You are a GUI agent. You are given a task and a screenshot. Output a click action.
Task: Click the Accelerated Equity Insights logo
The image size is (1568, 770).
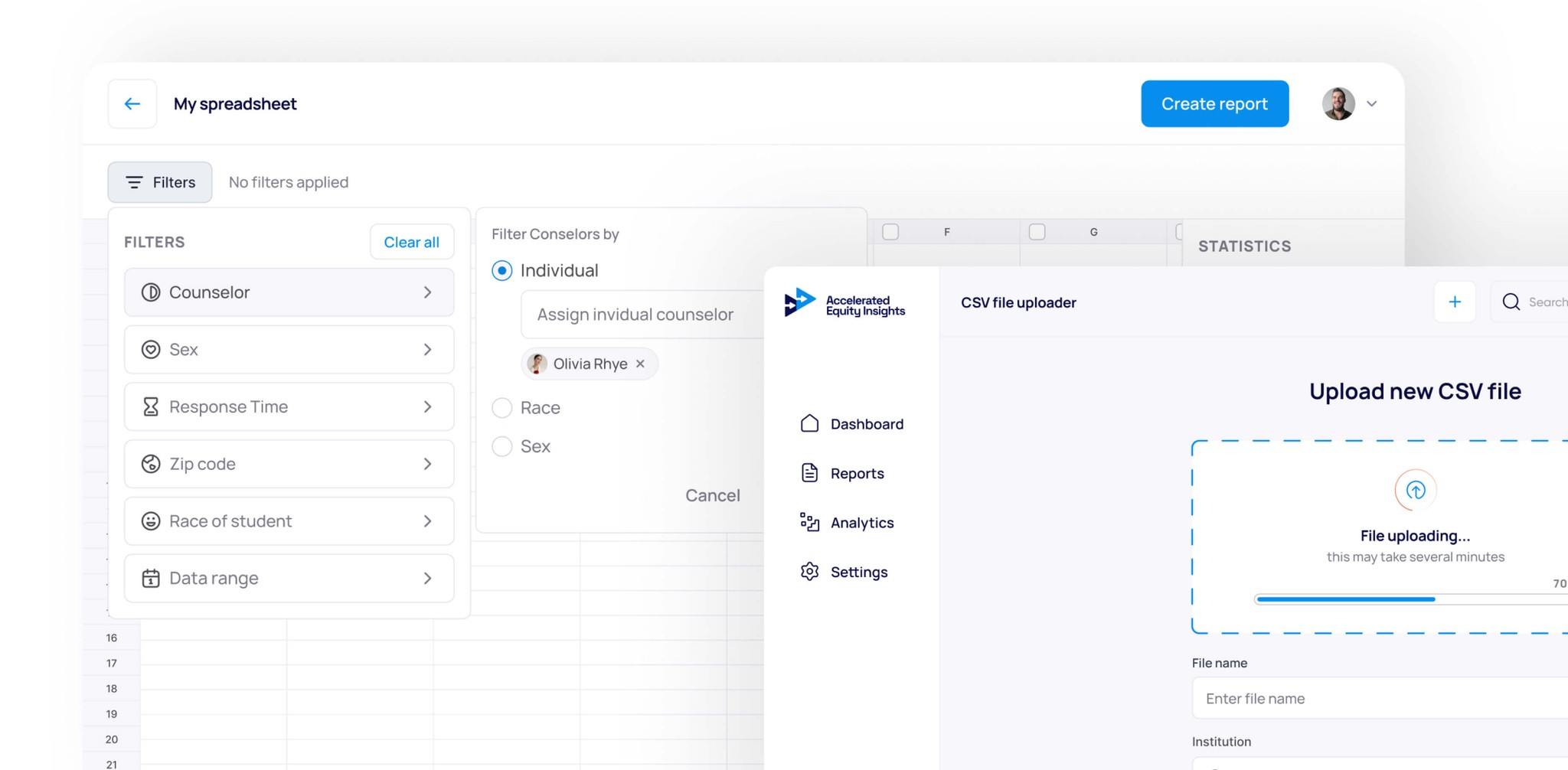[844, 304]
